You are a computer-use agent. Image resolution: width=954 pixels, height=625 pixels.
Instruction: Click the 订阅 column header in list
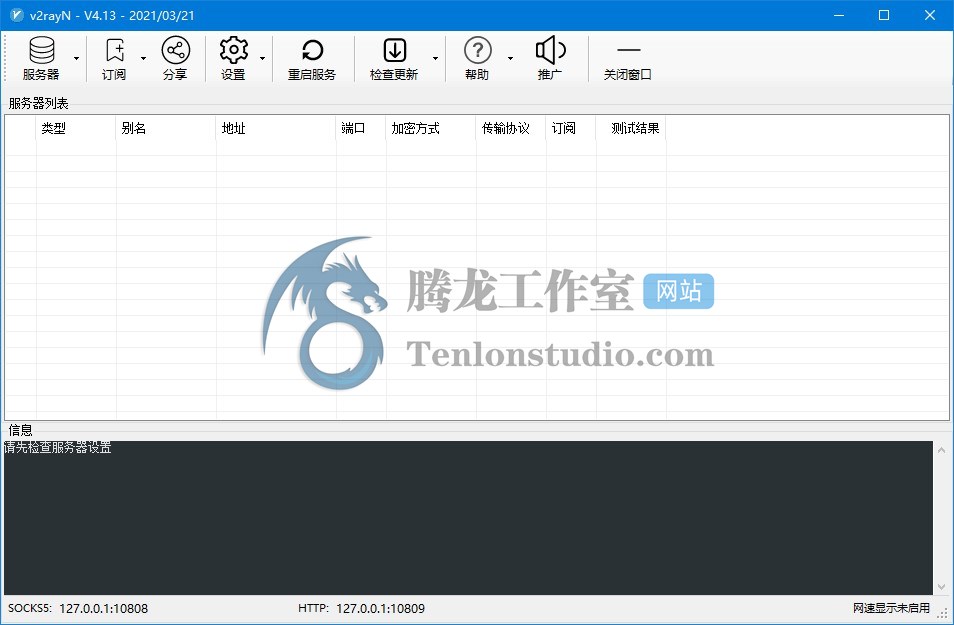pyautogui.click(x=571, y=128)
